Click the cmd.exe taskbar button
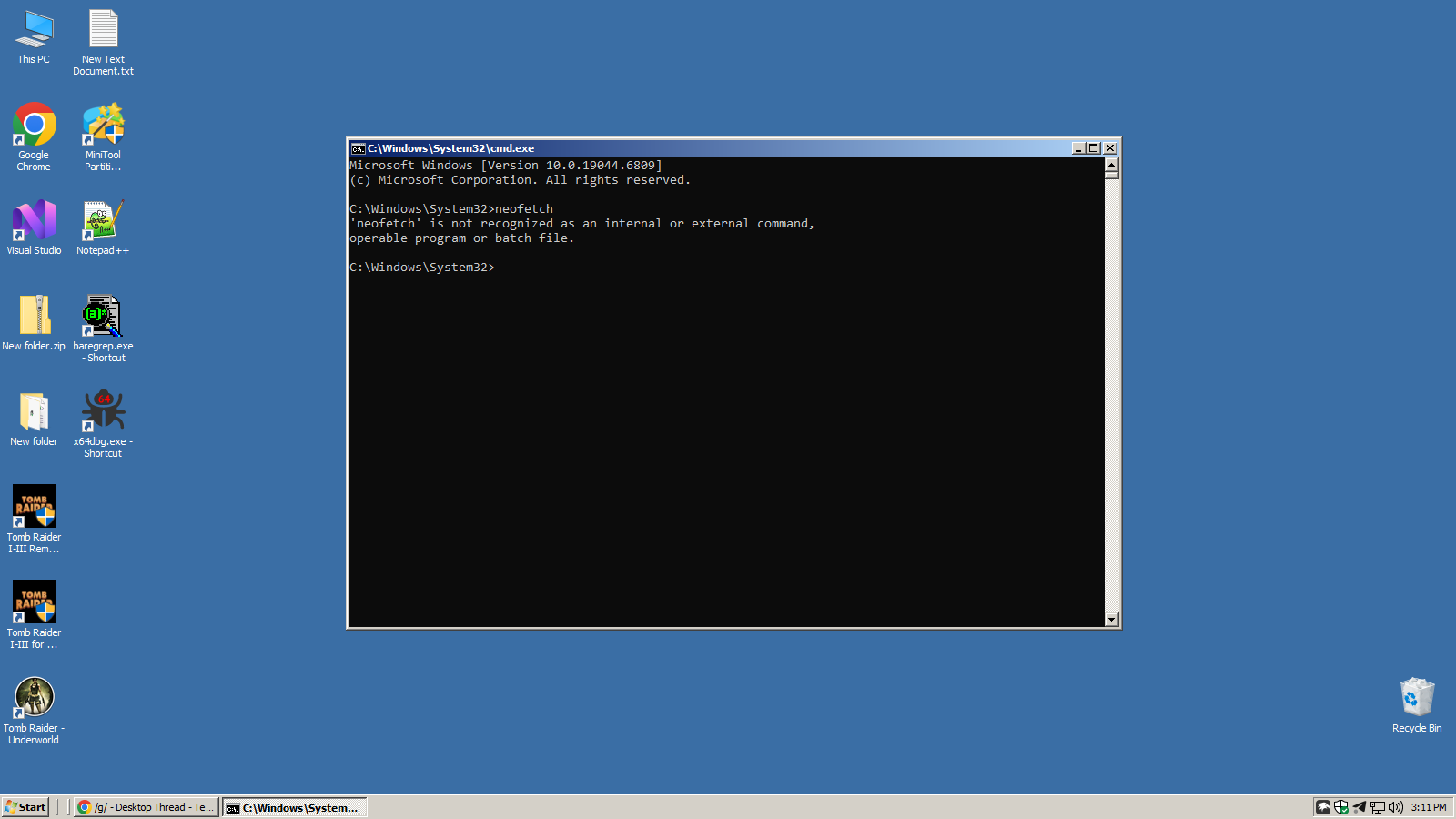 pos(295,807)
